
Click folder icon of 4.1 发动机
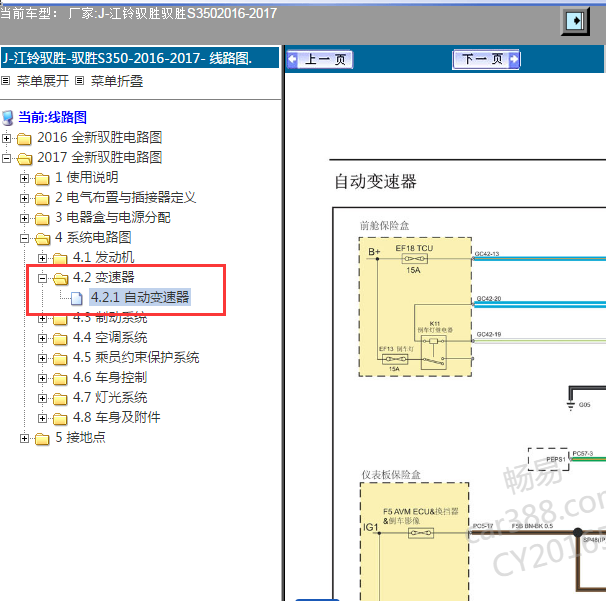pos(60,259)
